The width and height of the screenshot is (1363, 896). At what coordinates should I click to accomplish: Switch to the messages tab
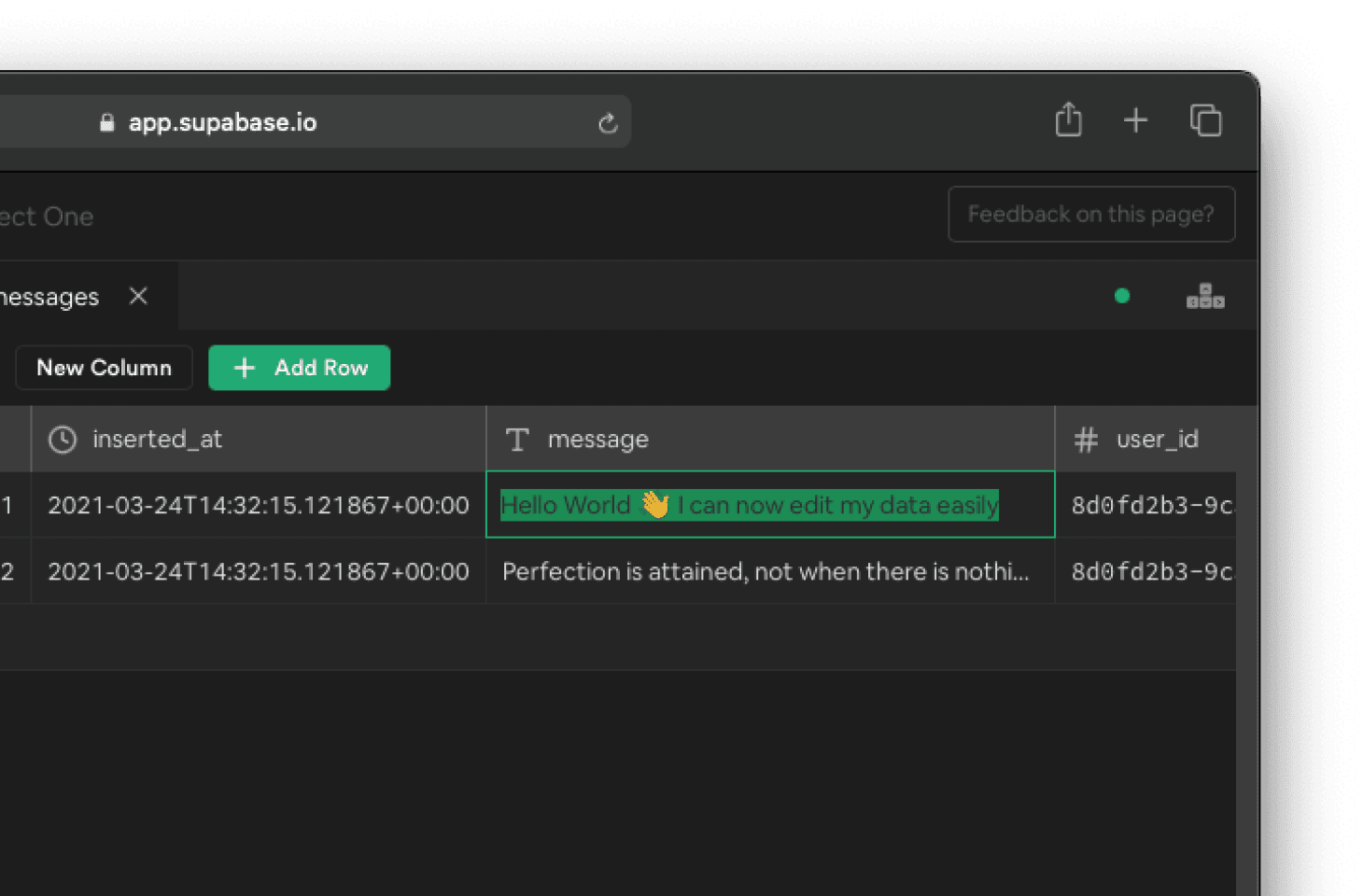coord(51,297)
